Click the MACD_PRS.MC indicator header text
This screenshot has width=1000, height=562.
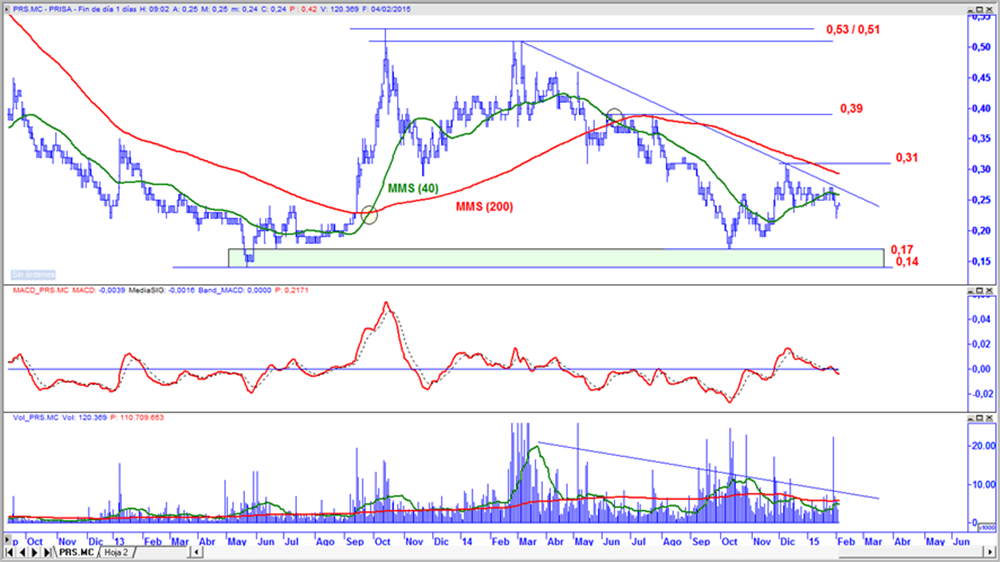pyautogui.click(x=41, y=290)
